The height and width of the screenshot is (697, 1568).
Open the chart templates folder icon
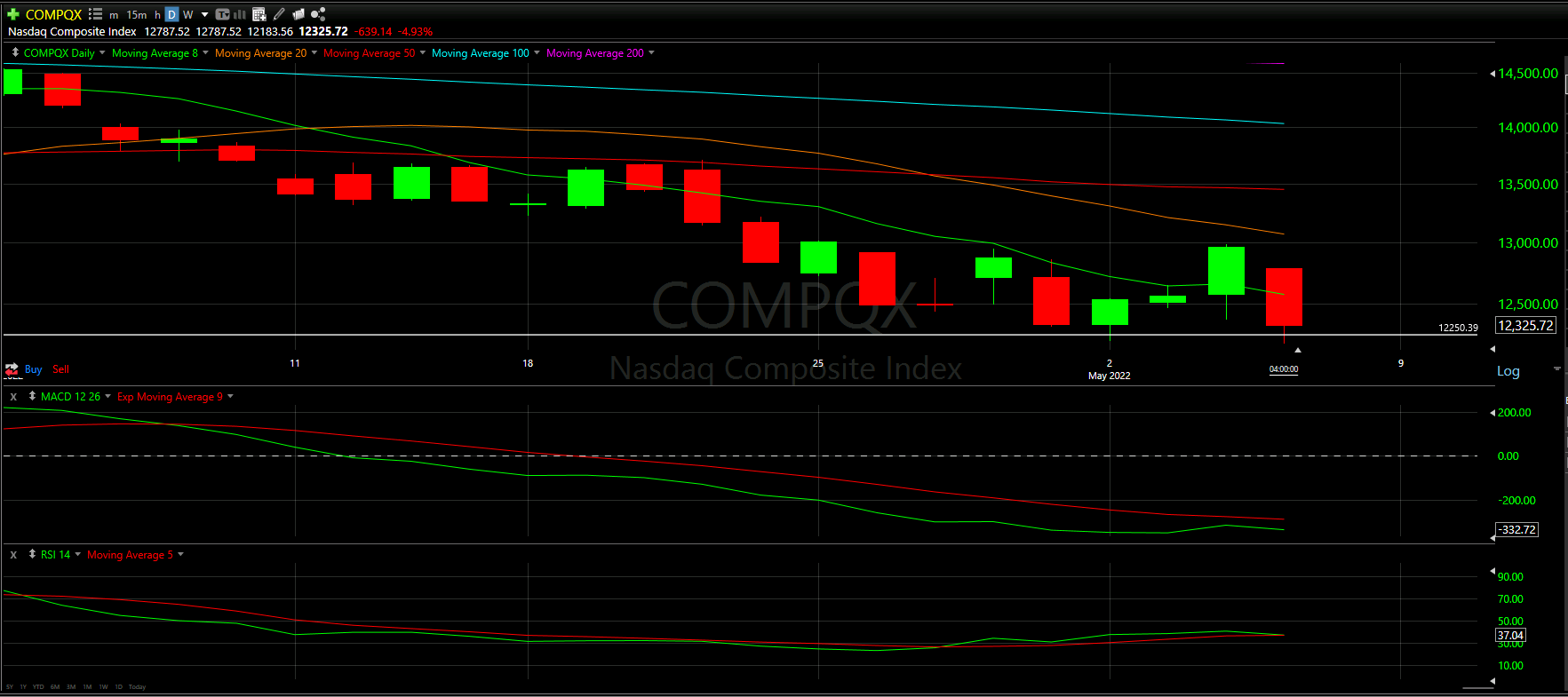[x=298, y=14]
